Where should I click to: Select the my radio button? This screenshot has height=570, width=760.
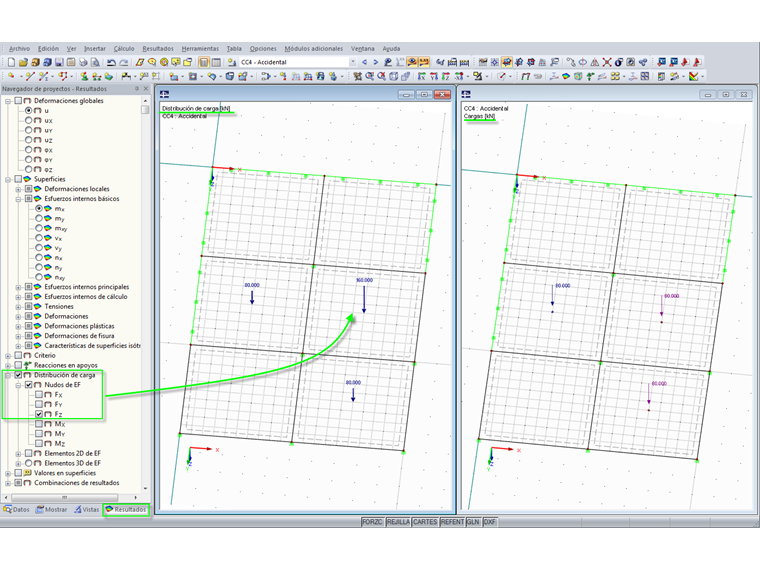tap(39, 218)
